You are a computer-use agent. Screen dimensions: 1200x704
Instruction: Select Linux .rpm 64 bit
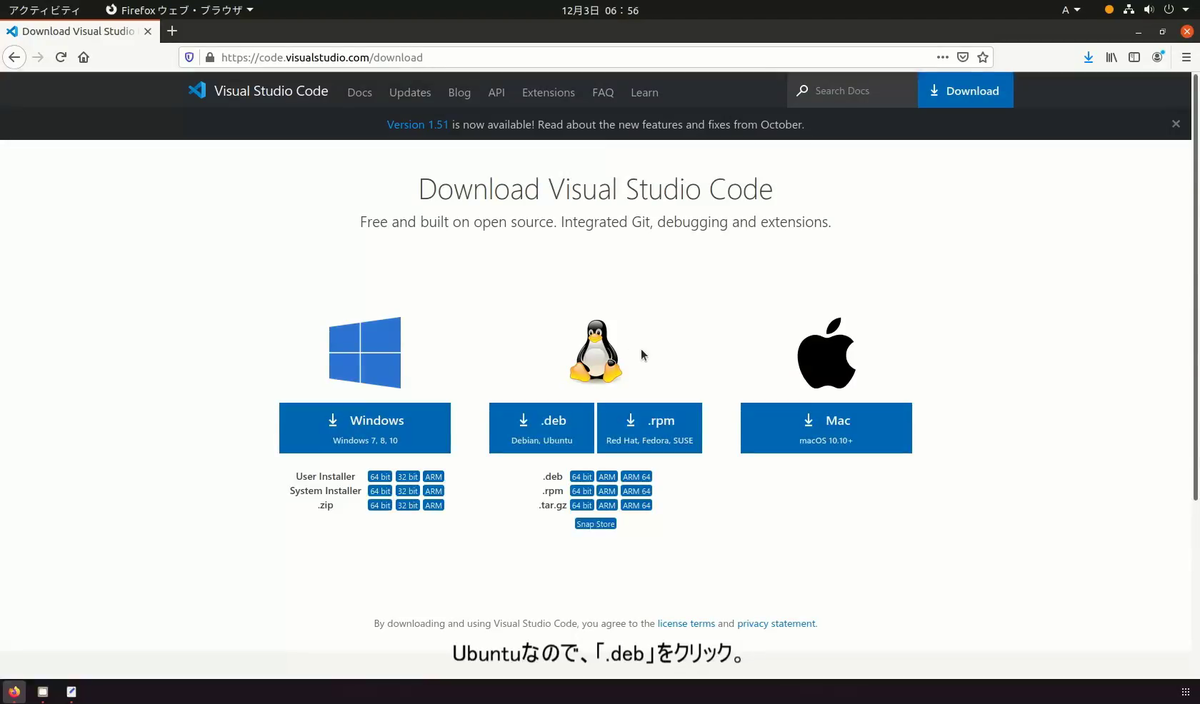point(582,491)
